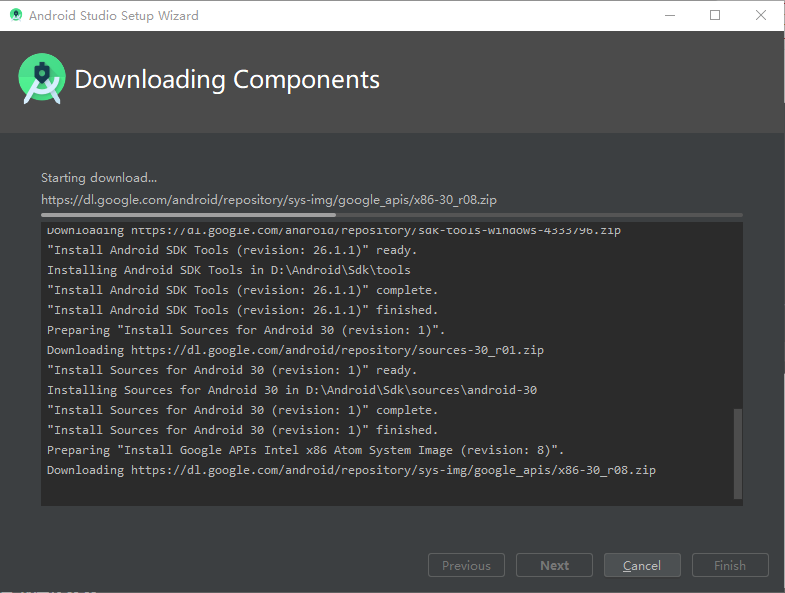Click the log scrollbar thumb
Image resolution: width=785 pixels, height=593 pixels.
click(x=737, y=454)
